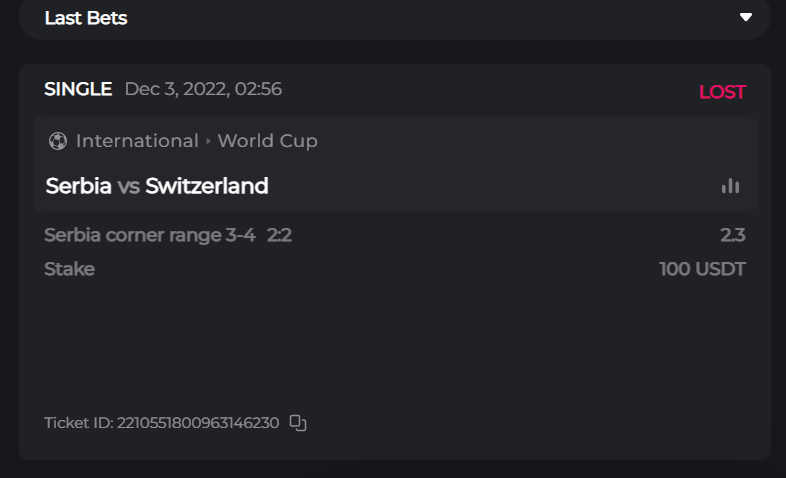Viewport: 786px width, 478px height.
Task: Select the Serbia team name
Action: [x=79, y=186]
